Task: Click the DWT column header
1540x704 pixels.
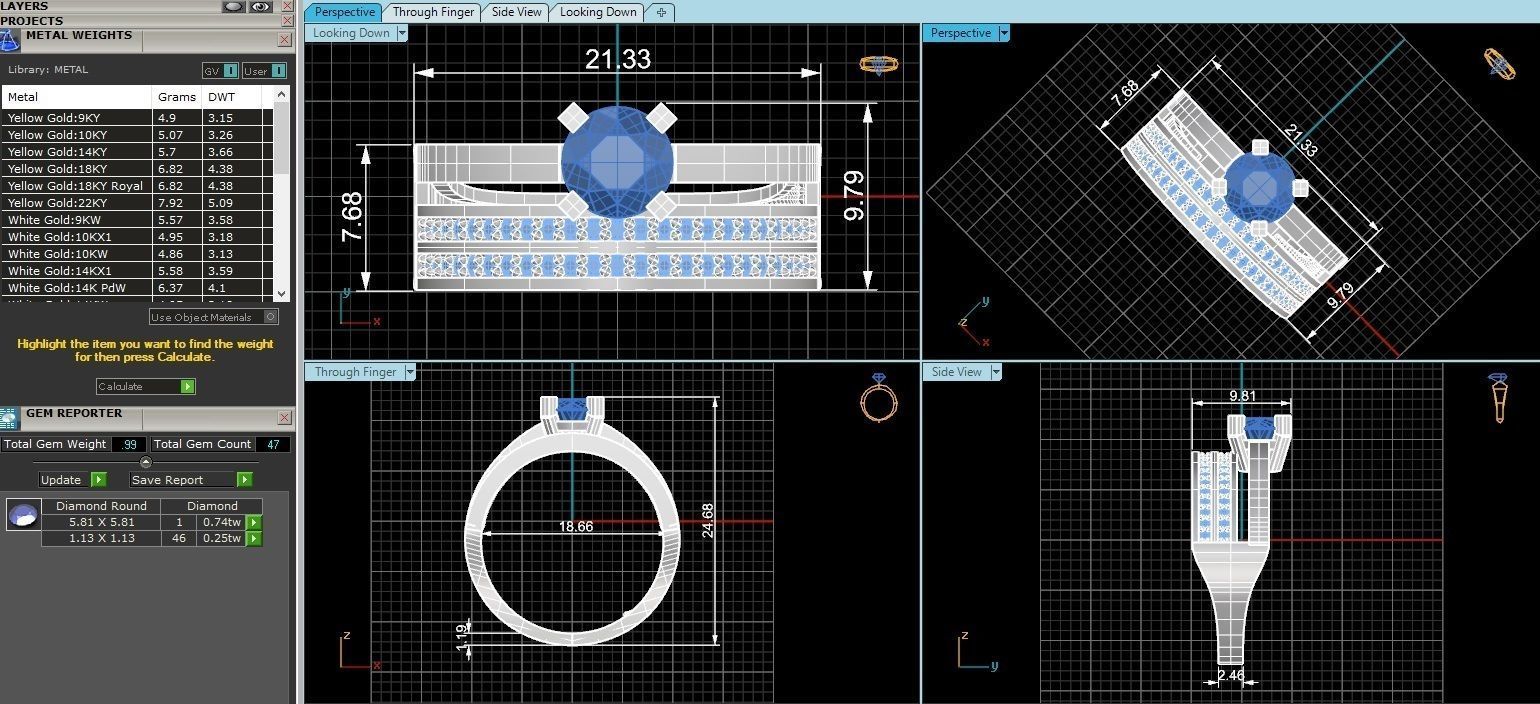Action: (232, 97)
